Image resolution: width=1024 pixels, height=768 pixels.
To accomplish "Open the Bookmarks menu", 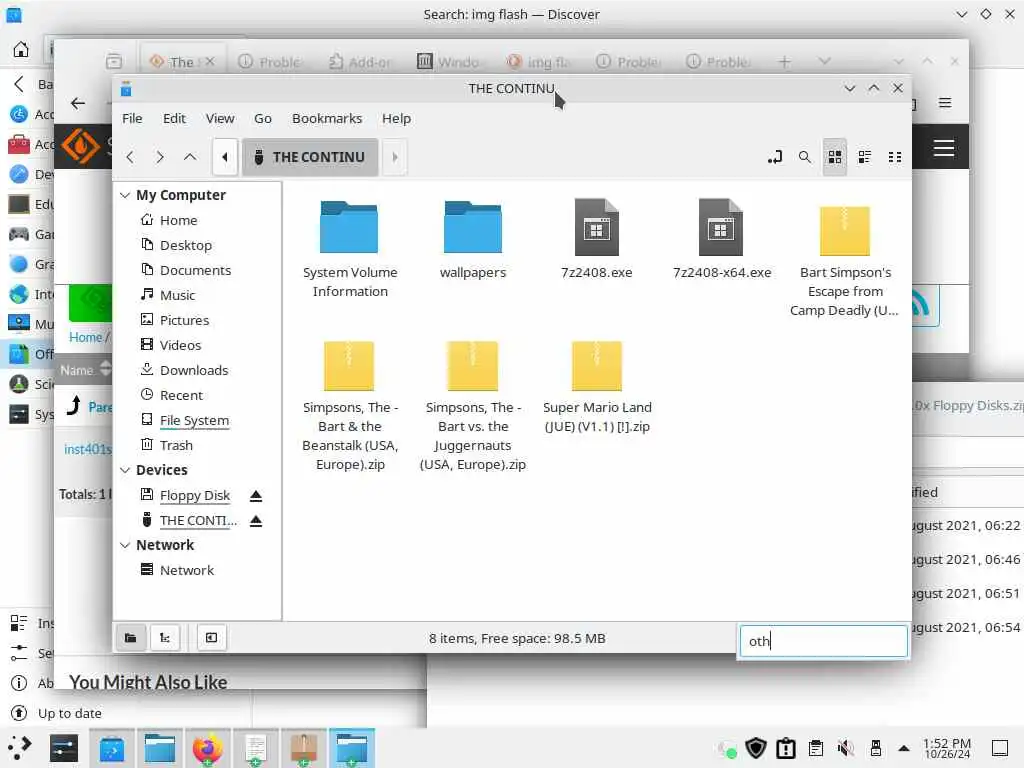I will pos(327,118).
